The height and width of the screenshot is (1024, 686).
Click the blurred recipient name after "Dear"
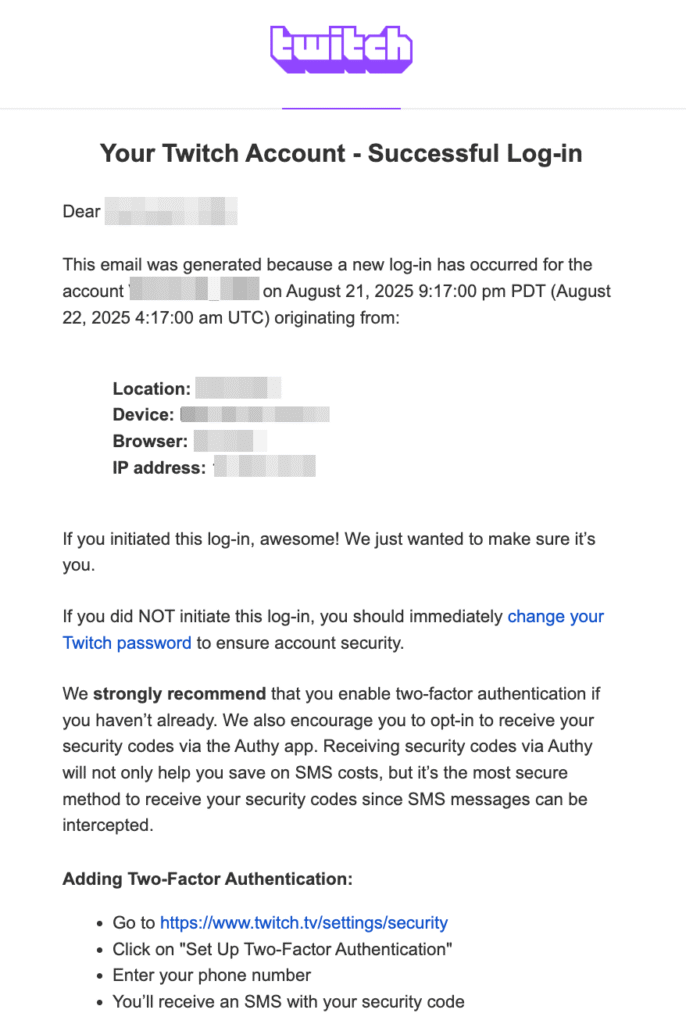coord(171,211)
